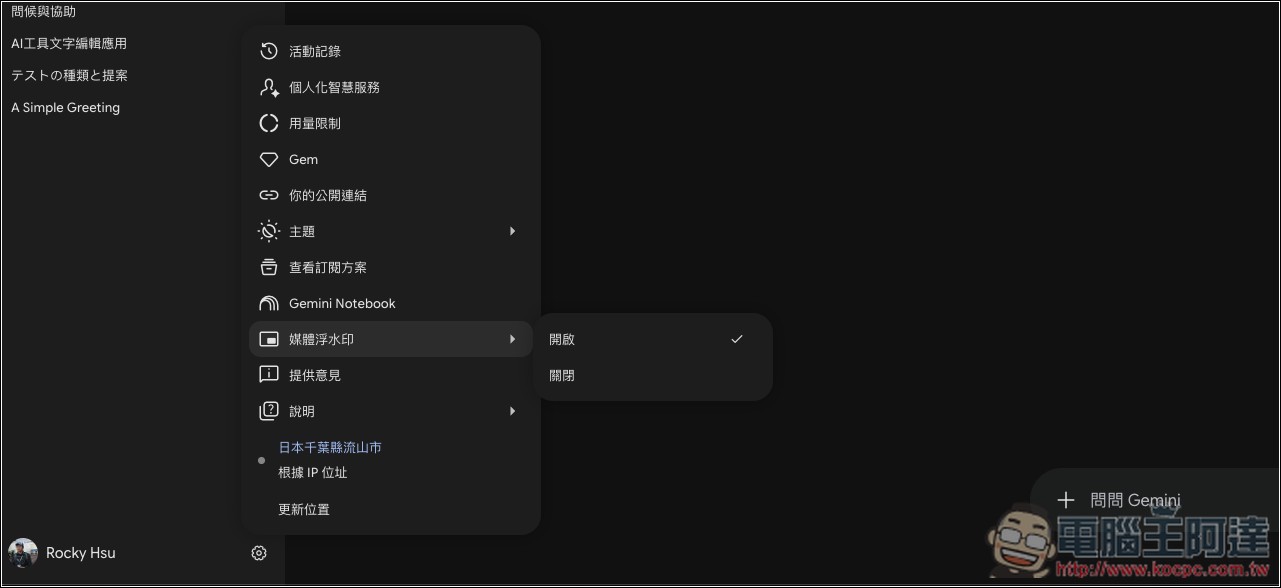
Task: Click the Gemini Notebook arc icon
Action: coord(269,303)
